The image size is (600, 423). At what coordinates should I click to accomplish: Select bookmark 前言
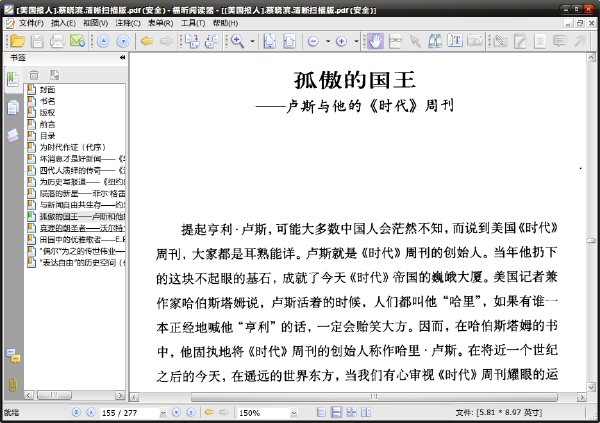pos(47,124)
